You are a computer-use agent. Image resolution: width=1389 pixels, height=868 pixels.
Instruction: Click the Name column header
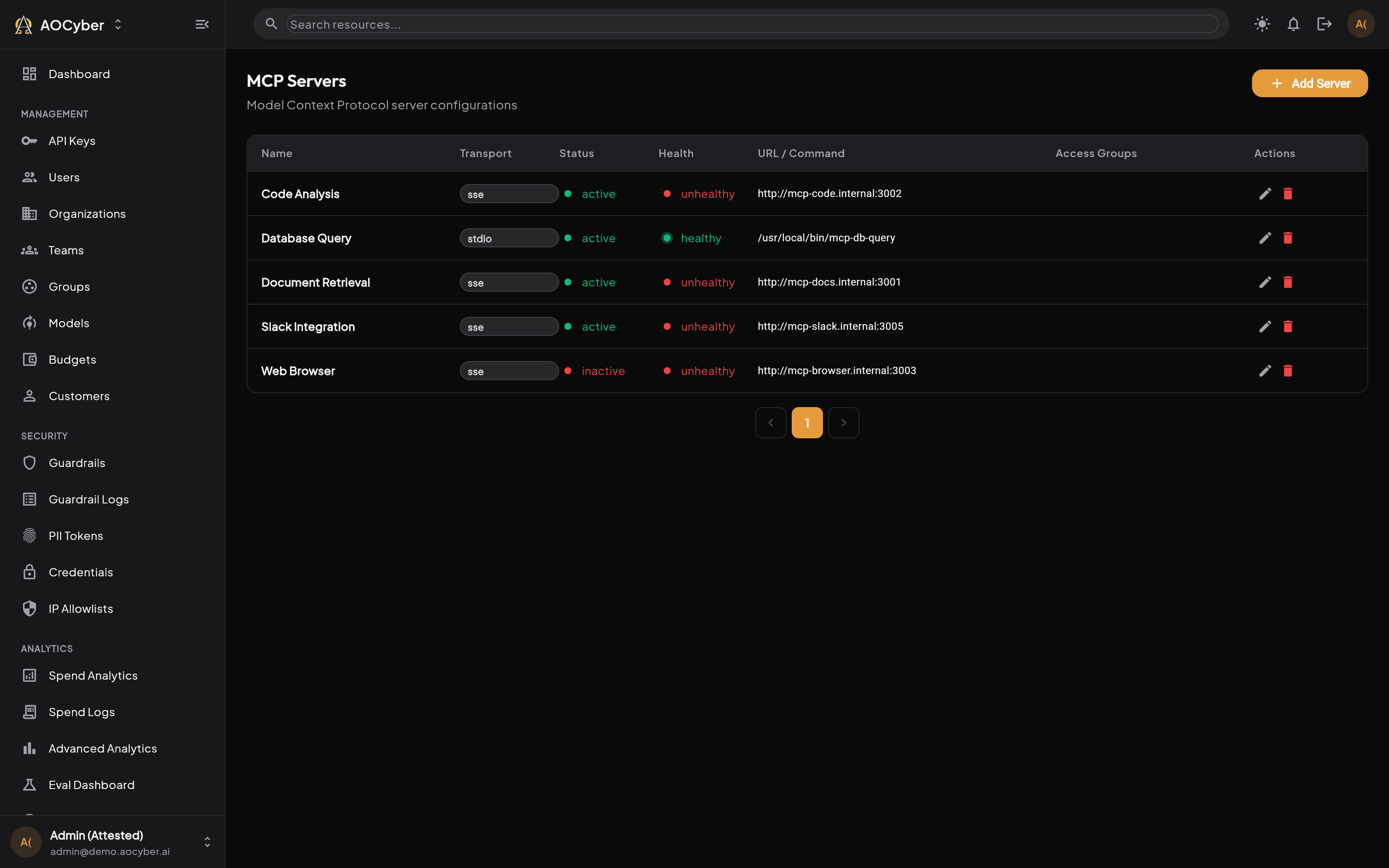(276, 153)
